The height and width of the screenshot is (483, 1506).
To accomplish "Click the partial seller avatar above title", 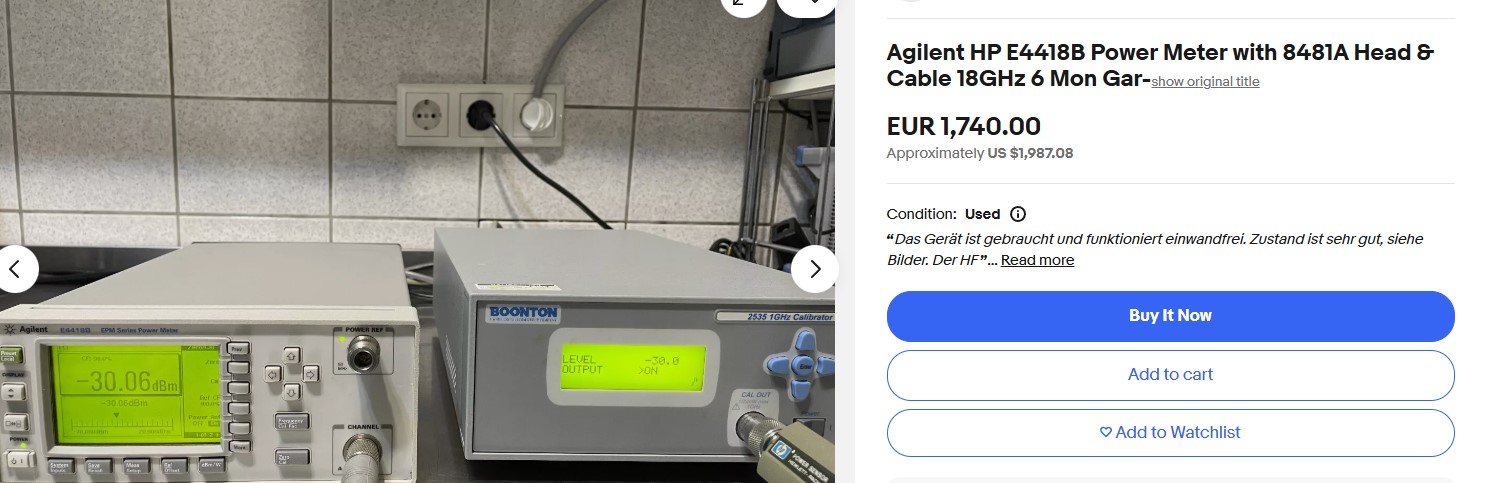I will pyautogui.click(x=910, y=1).
